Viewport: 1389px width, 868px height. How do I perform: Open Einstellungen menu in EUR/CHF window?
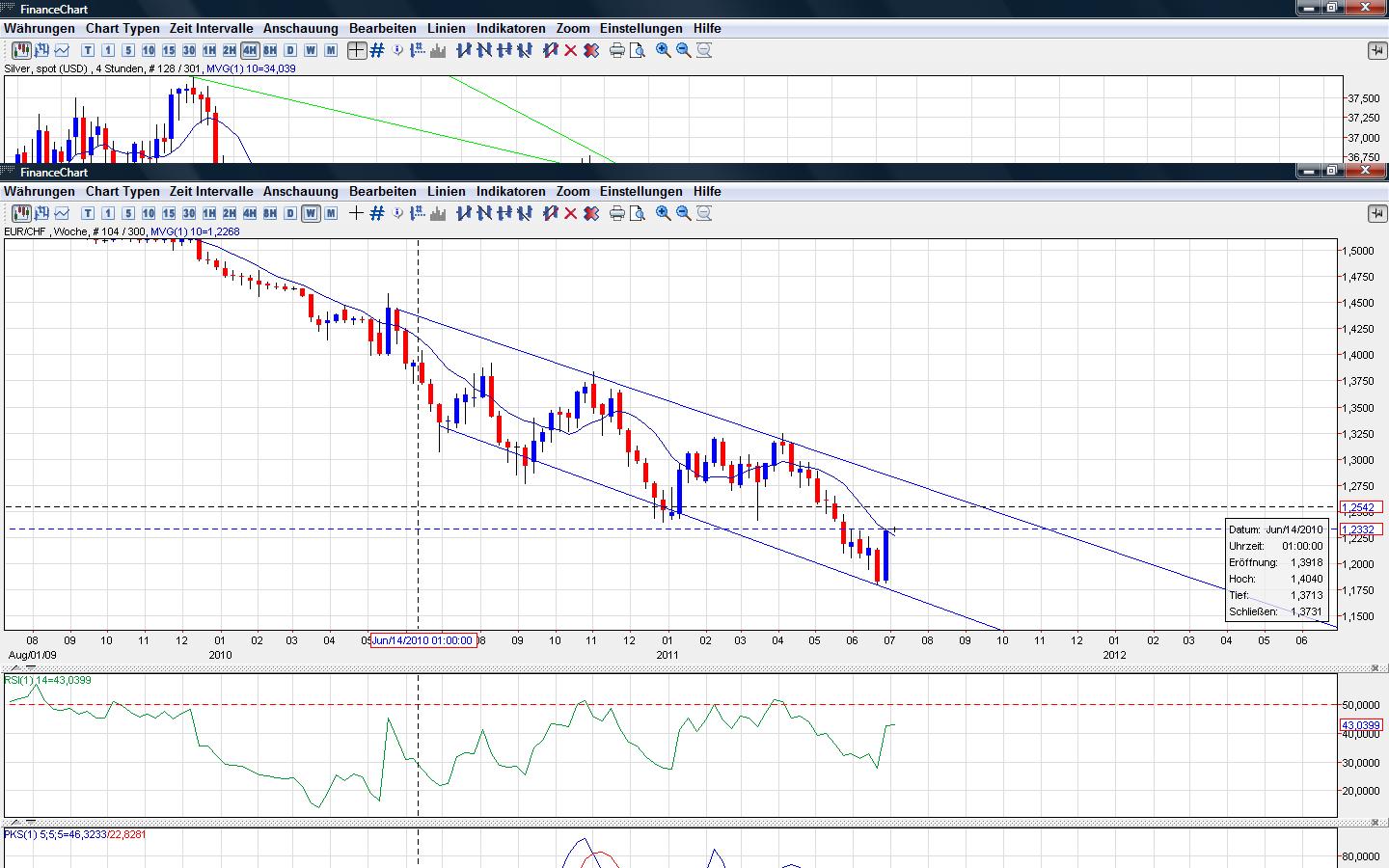[x=641, y=191]
